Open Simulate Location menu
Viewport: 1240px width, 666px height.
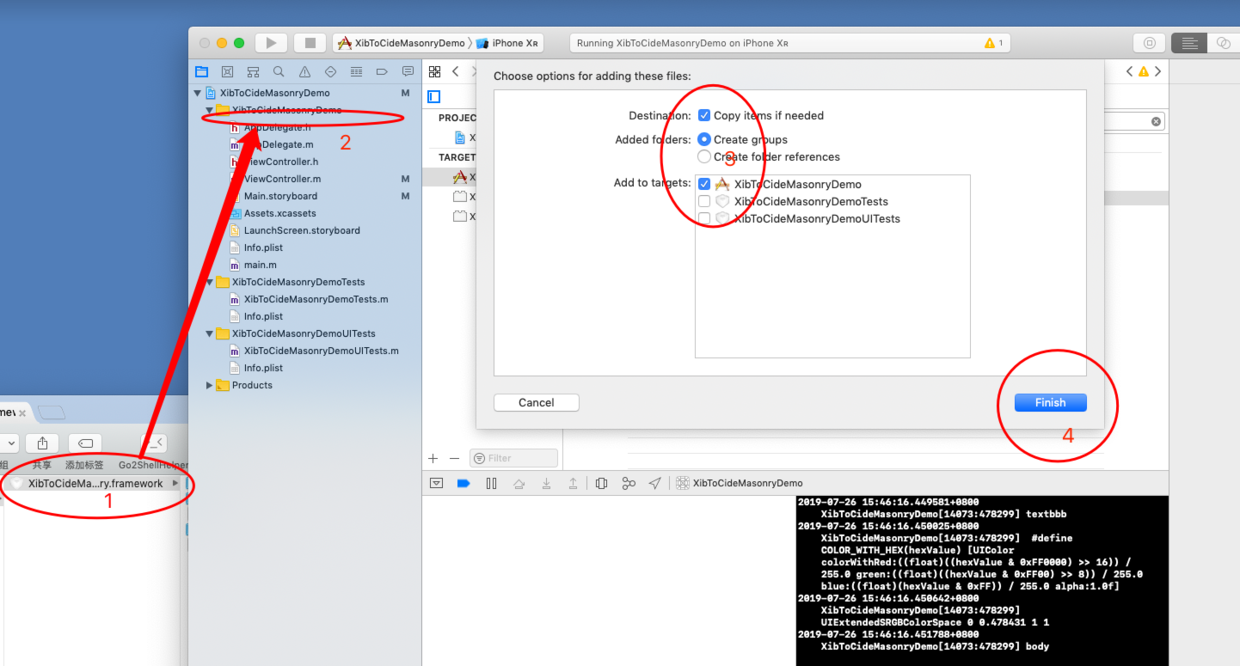(655, 483)
